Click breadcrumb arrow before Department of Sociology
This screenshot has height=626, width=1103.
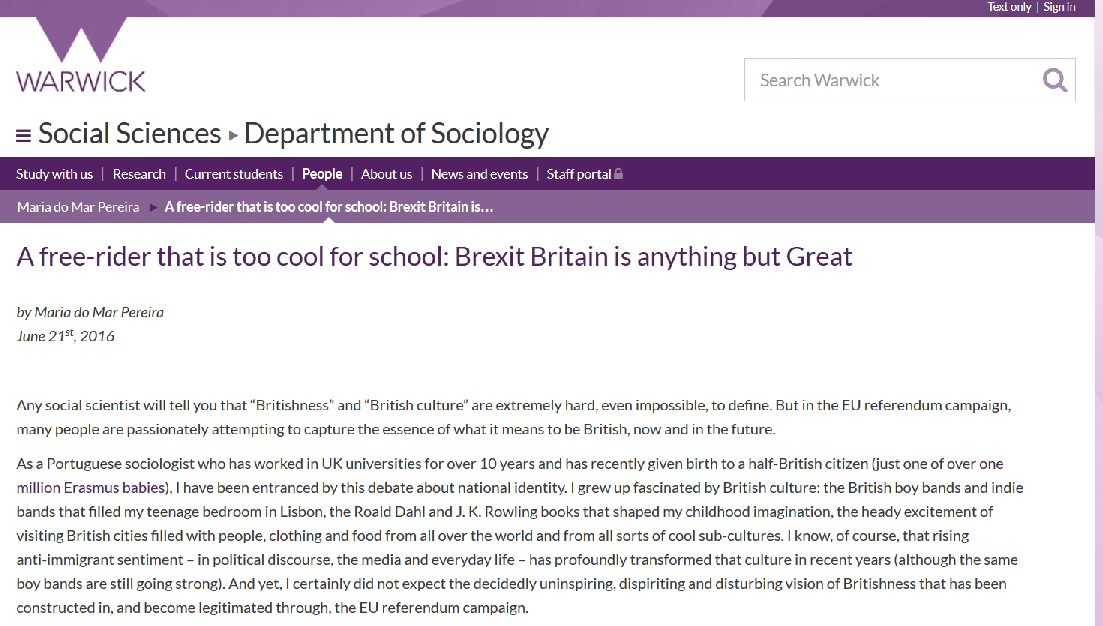pyautogui.click(x=233, y=136)
